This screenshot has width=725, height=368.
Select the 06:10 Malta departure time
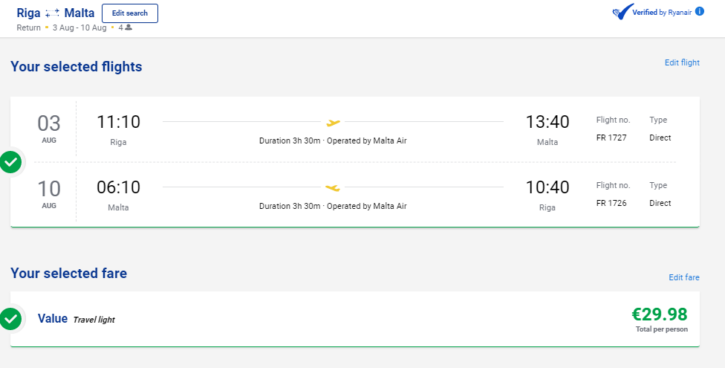pos(118,187)
